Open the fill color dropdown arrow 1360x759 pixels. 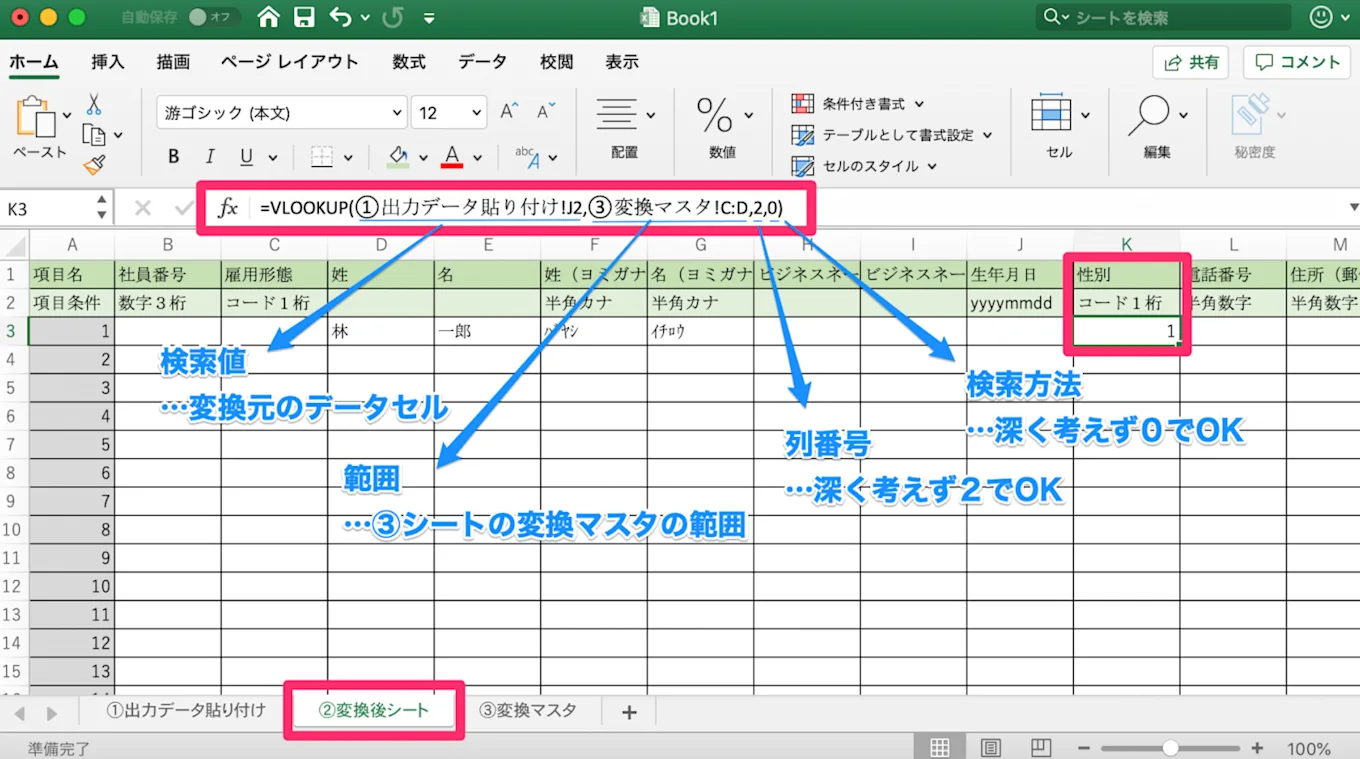(423, 158)
